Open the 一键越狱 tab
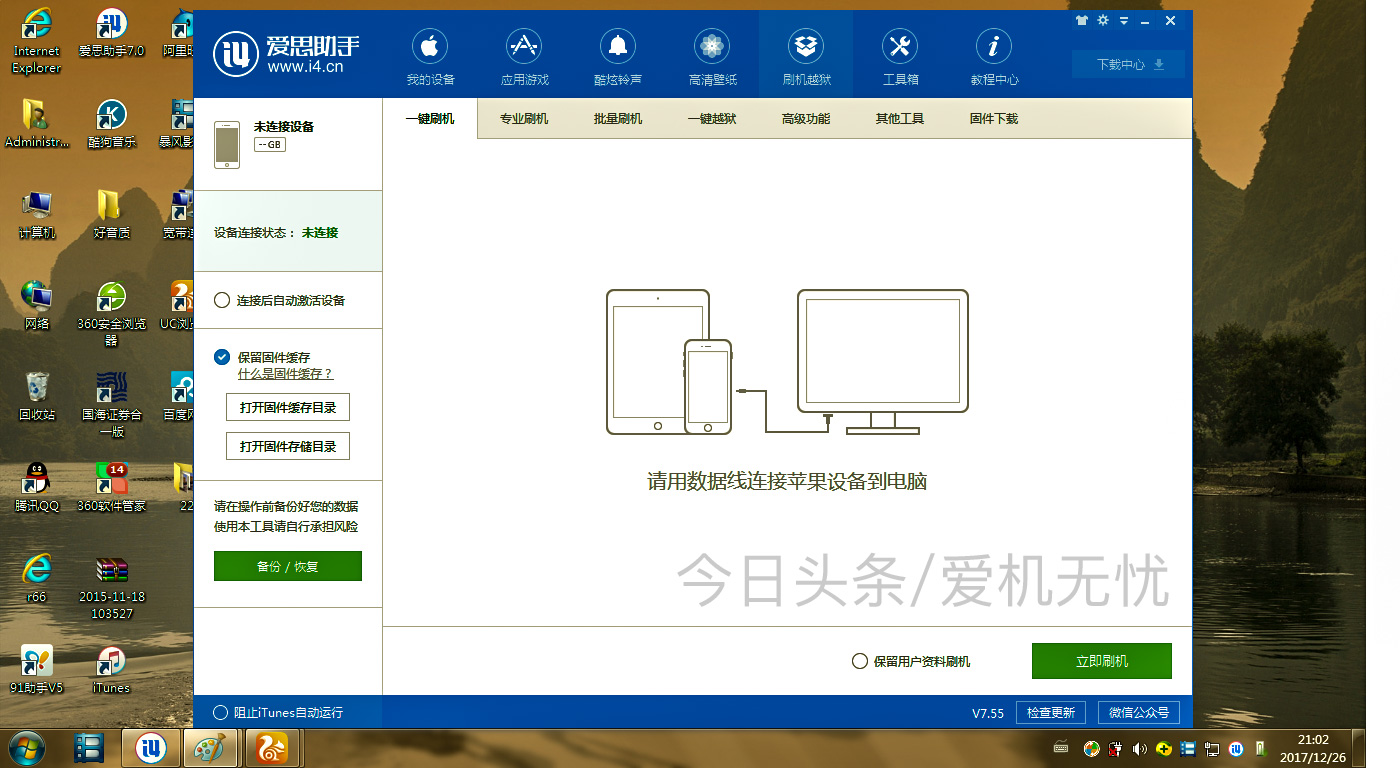The height and width of the screenshot is (768, 1400). pyautogui.click(x=710, y=117)
